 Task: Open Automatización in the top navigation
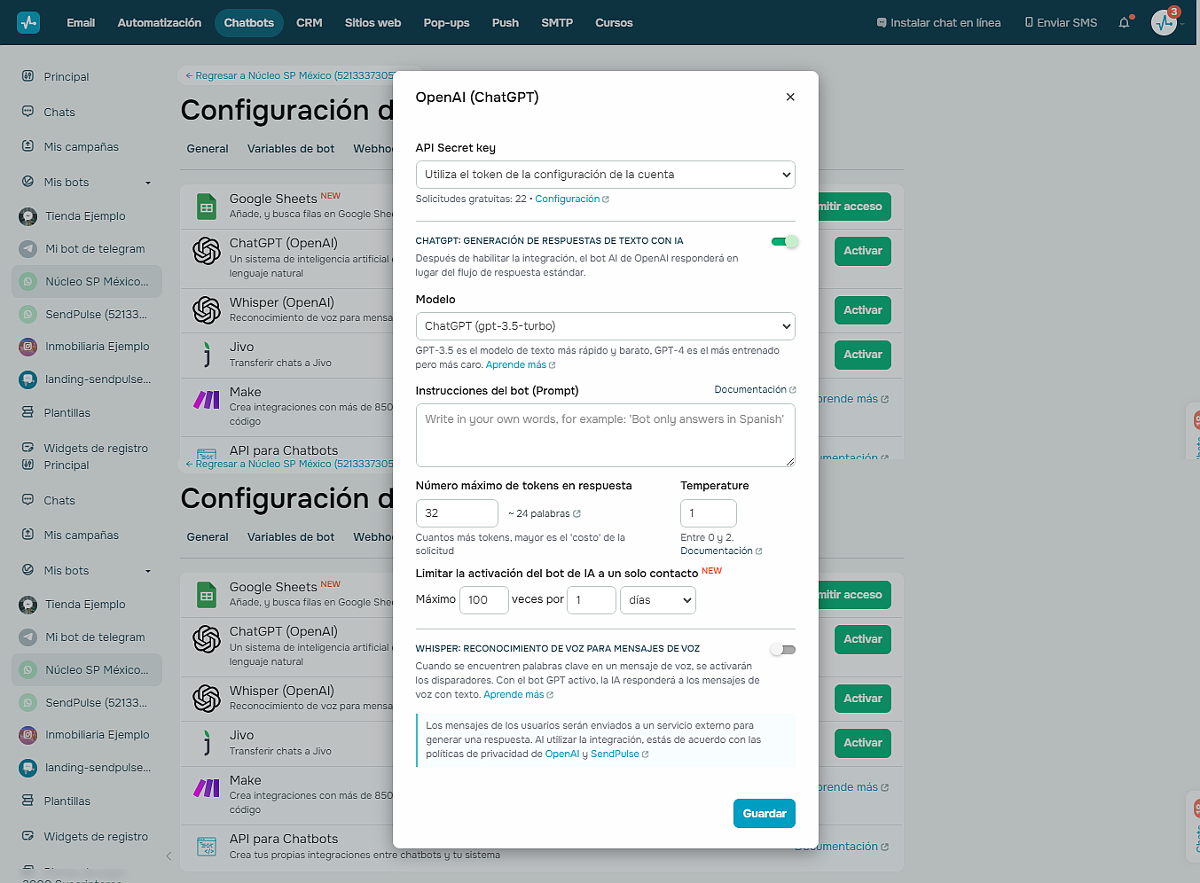tap(159, 22)
